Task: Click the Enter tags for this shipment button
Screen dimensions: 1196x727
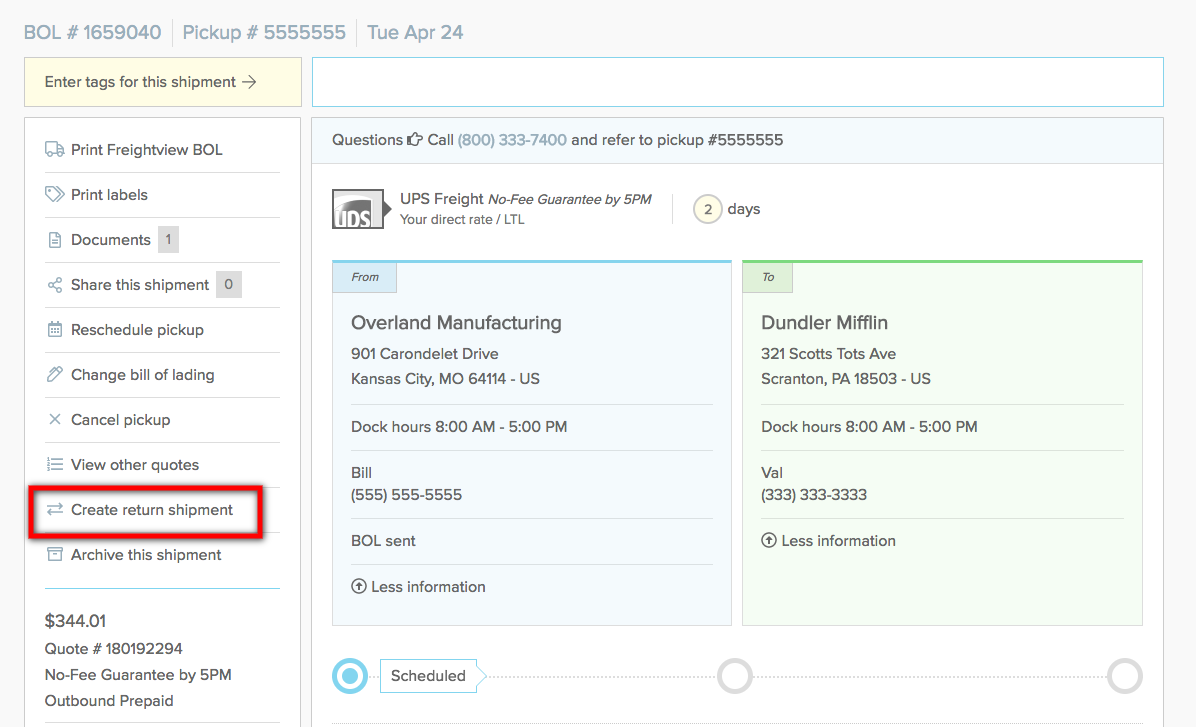Action: click(x=162, y=82)
